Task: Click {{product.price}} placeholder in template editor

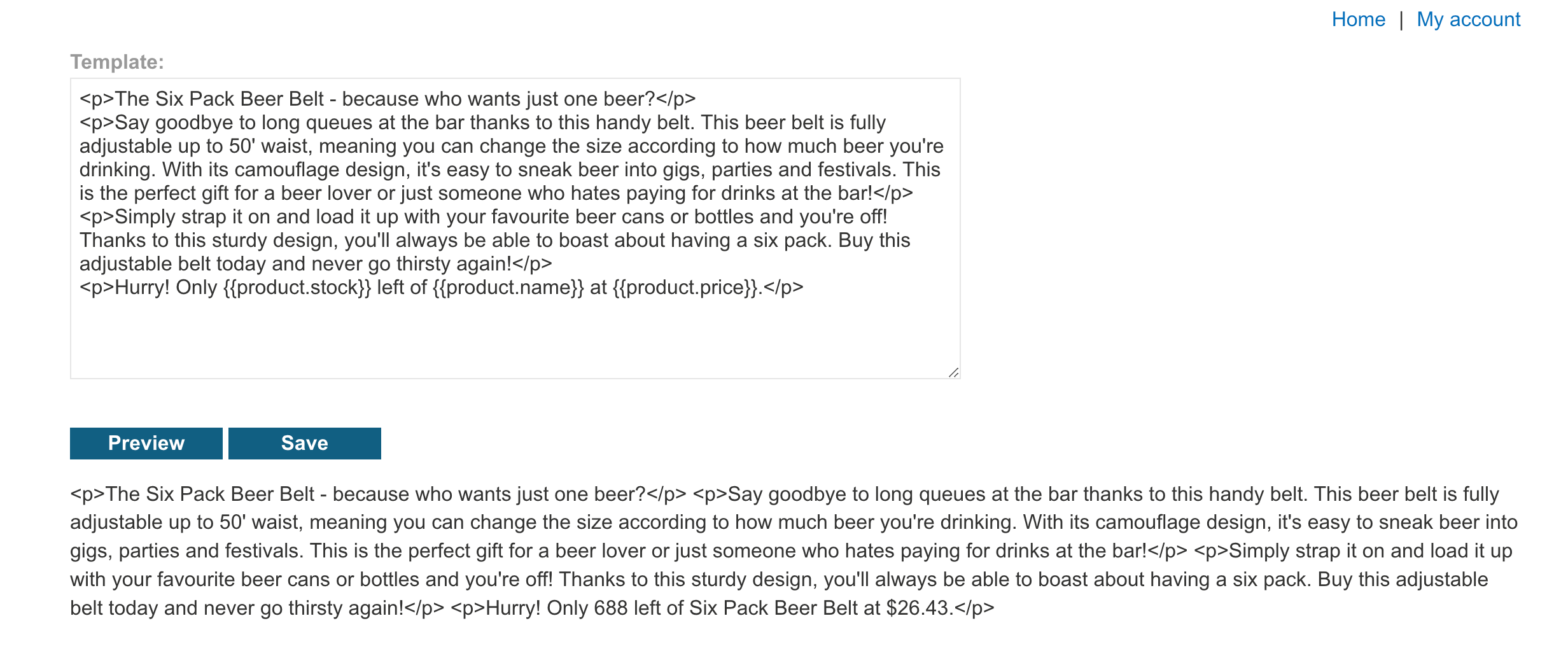Action: tap(686, 288)
